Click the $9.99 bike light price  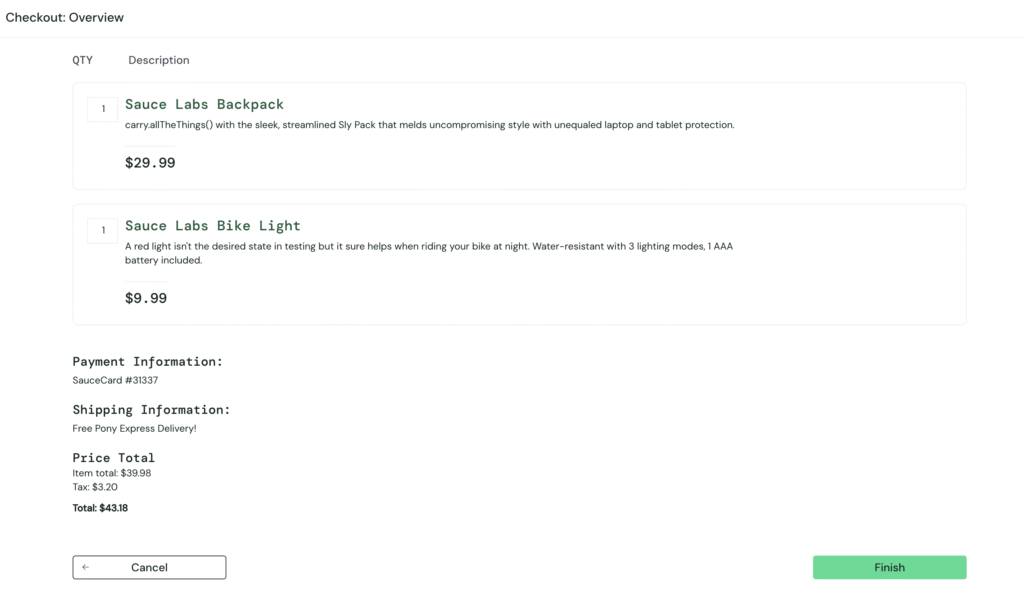146,298
